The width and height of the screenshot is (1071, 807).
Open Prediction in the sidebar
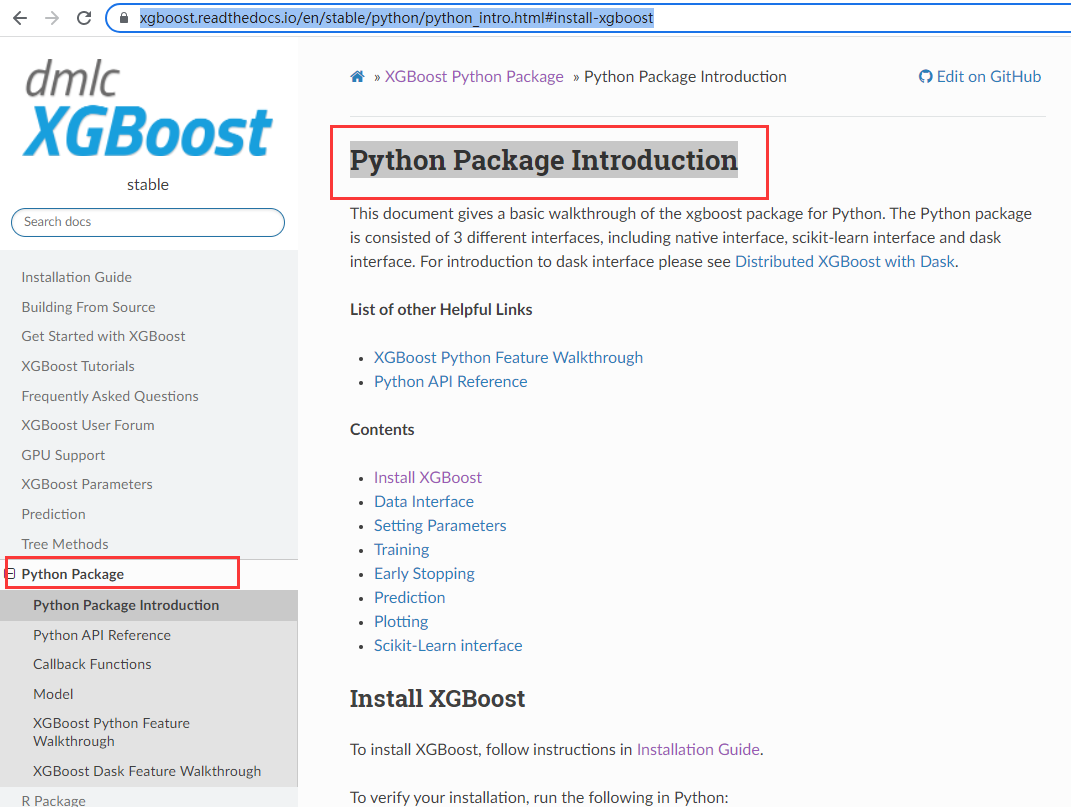click(x=53, y=514)
